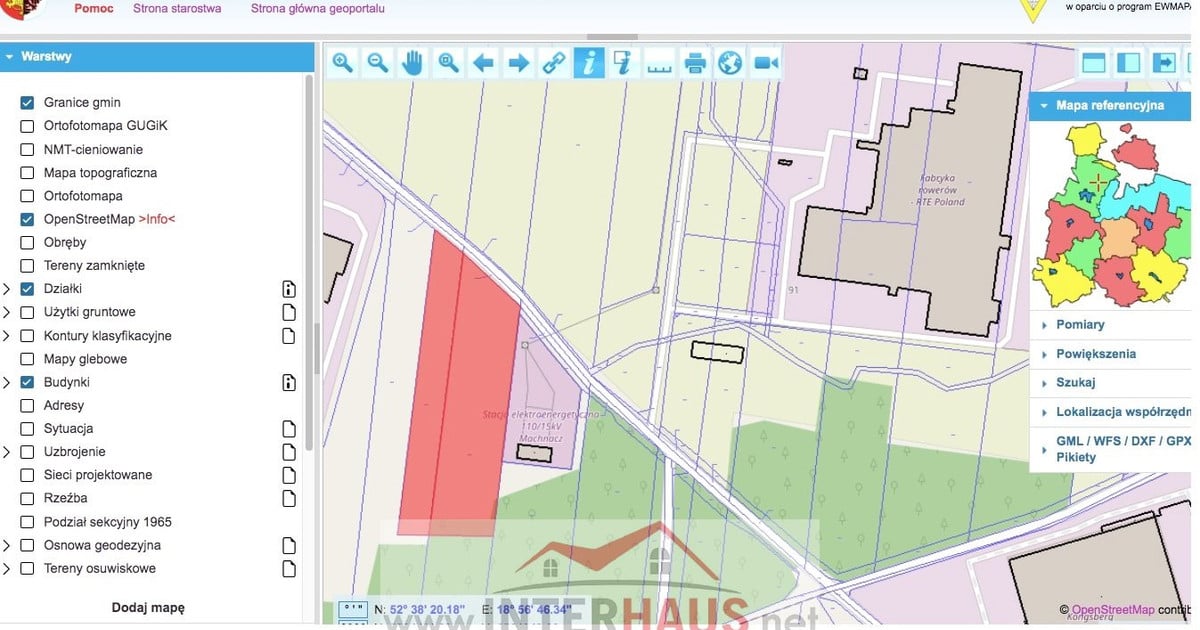Select the pan hand tool
The height and width of the screenshot is (630, 1200).
pyautogui.click(x=412, y=63)
